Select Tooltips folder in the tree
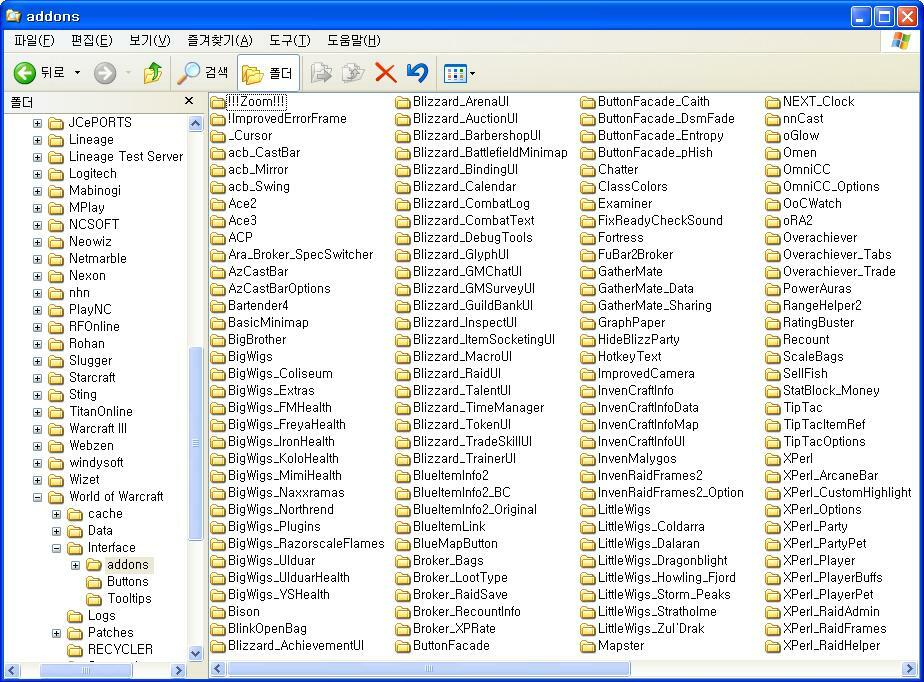 point(129,599)
